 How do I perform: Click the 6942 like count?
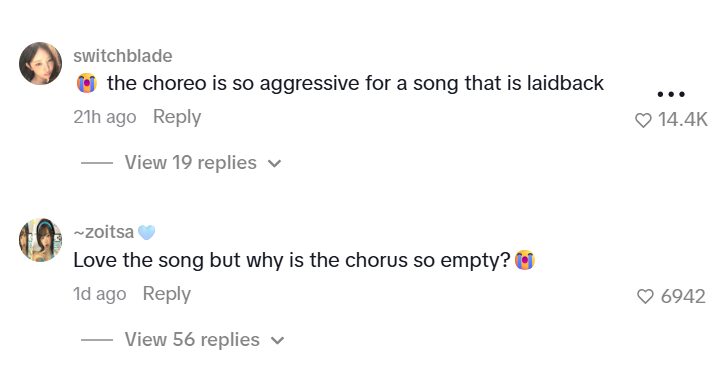(683, 297)
